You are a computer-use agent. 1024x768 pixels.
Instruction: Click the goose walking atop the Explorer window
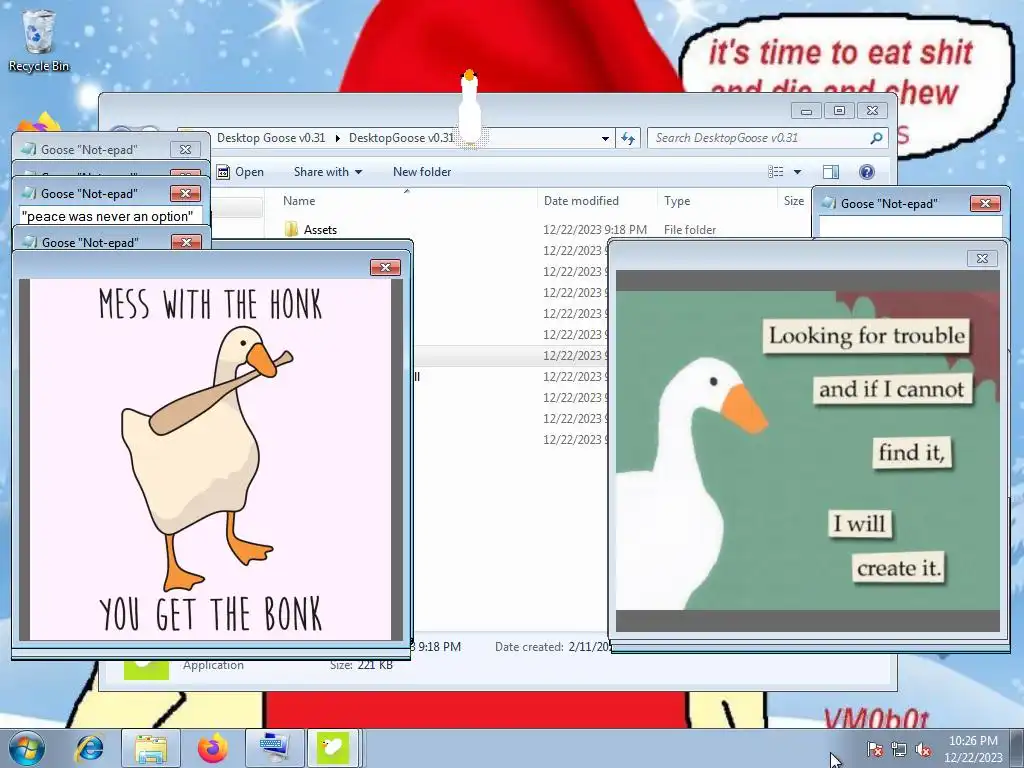[470, 108]
